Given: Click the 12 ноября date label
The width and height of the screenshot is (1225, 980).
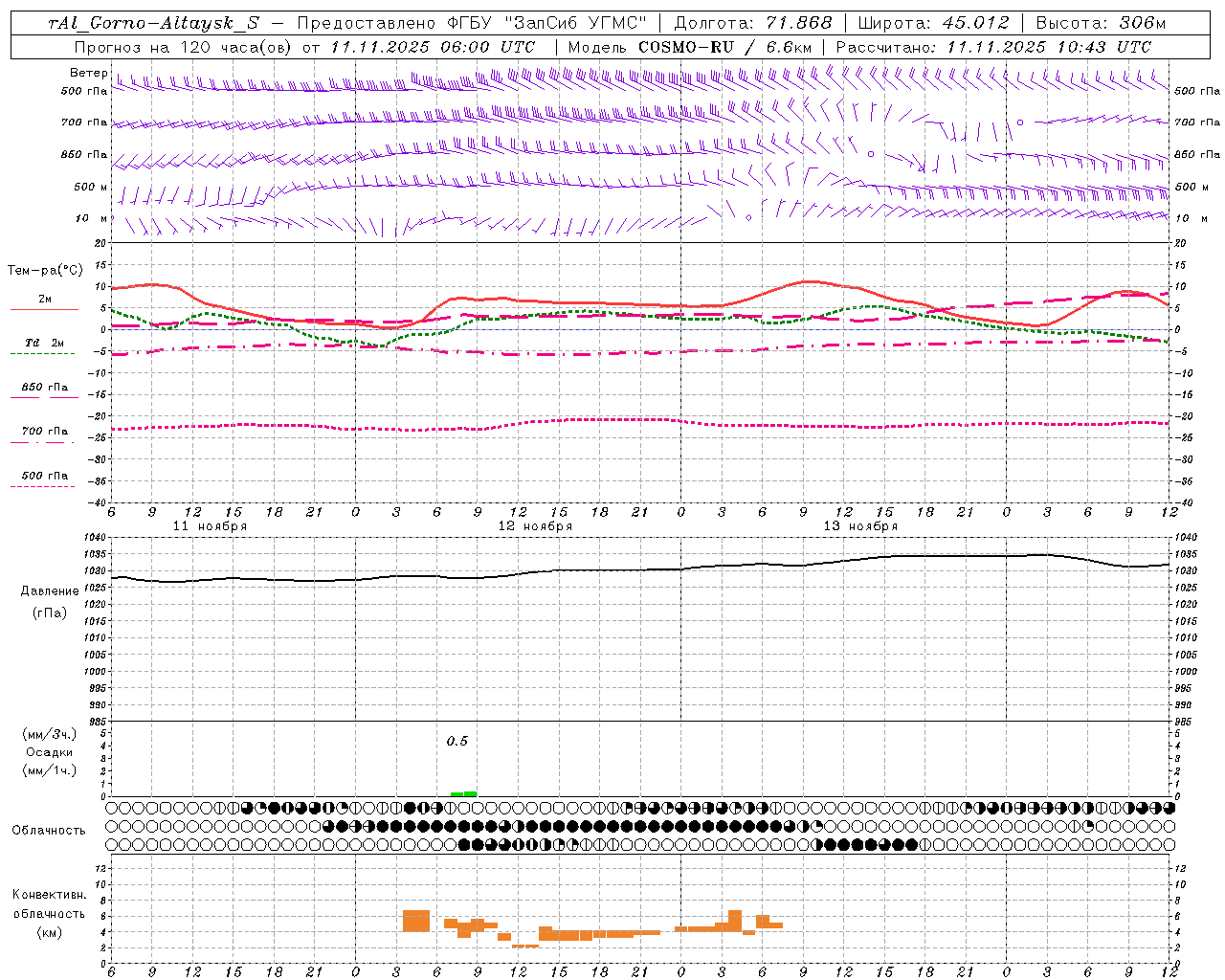Looking at the screenshot, I should 535,526.
